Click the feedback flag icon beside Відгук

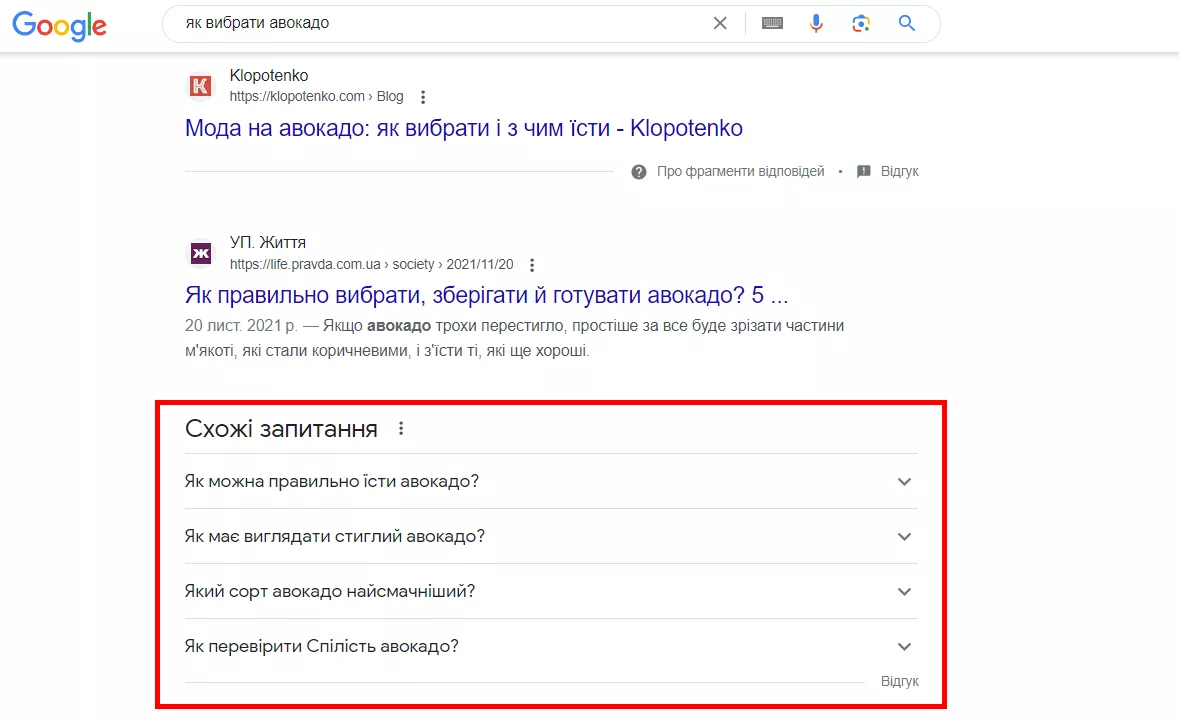pyautogui.click(x=864, y=171)
